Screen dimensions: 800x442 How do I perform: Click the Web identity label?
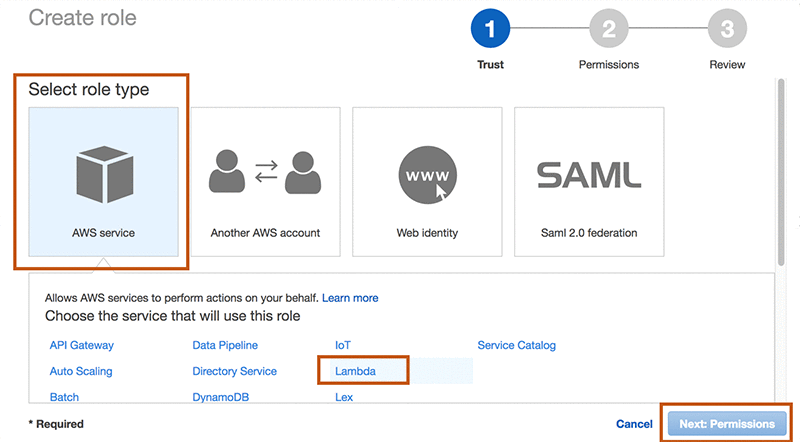427,233
